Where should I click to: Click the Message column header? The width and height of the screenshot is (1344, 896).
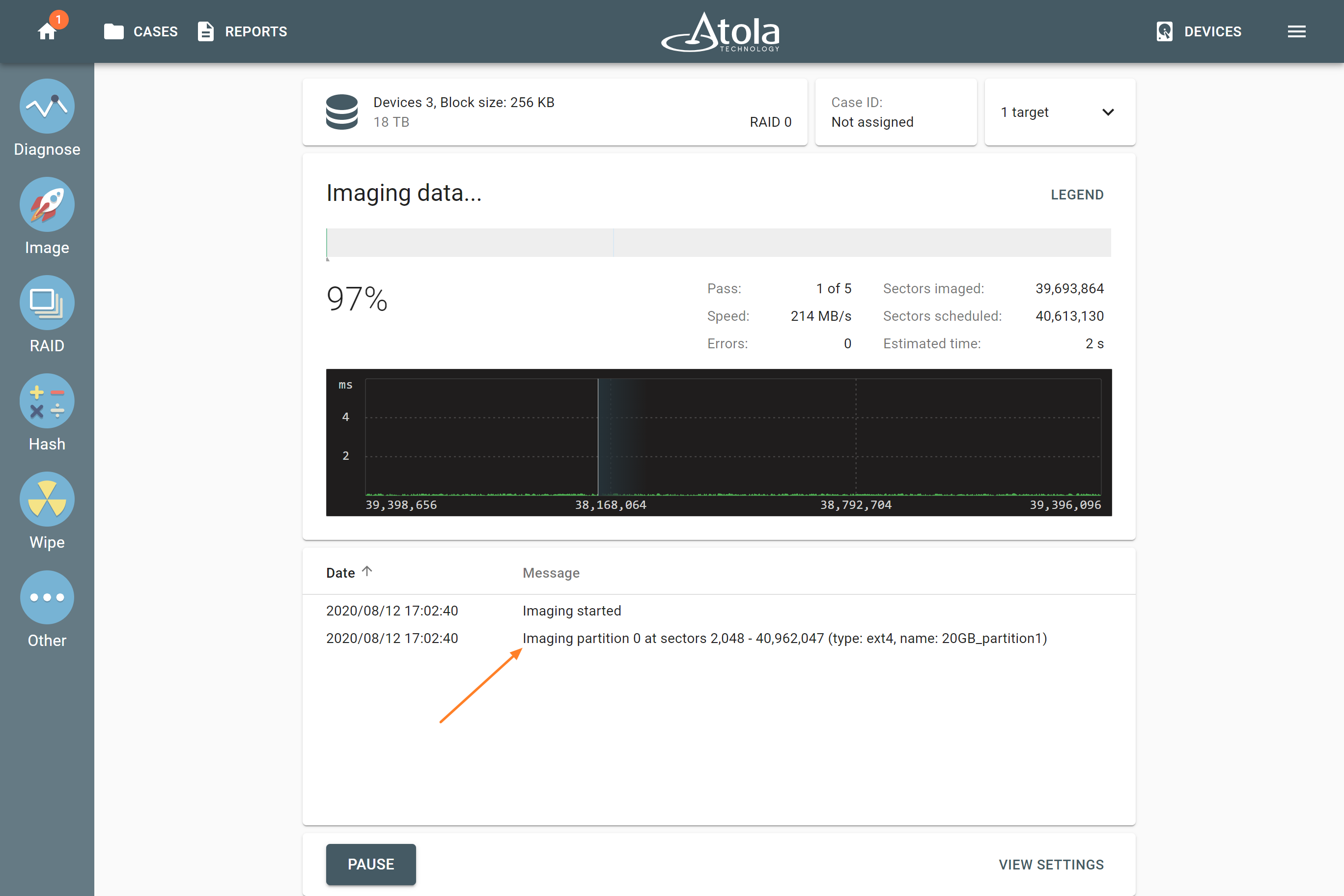551,573
